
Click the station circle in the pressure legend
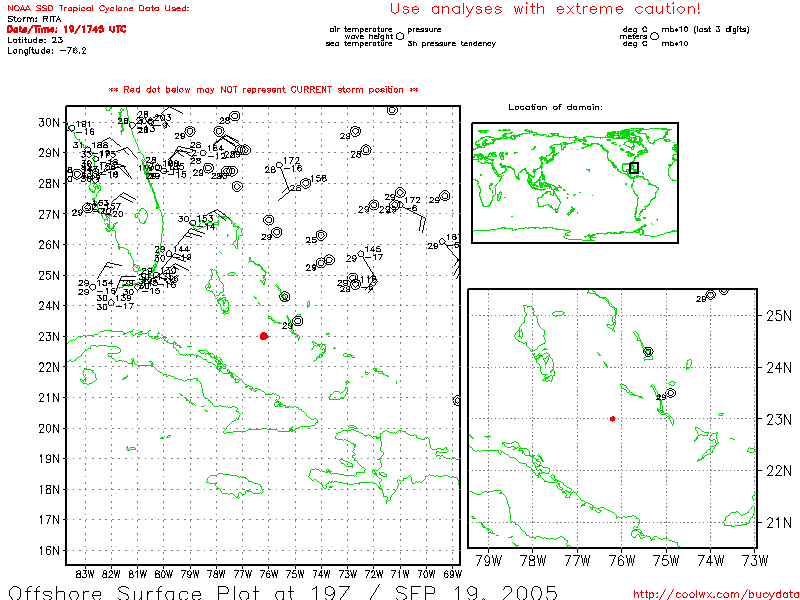[400, 35]
